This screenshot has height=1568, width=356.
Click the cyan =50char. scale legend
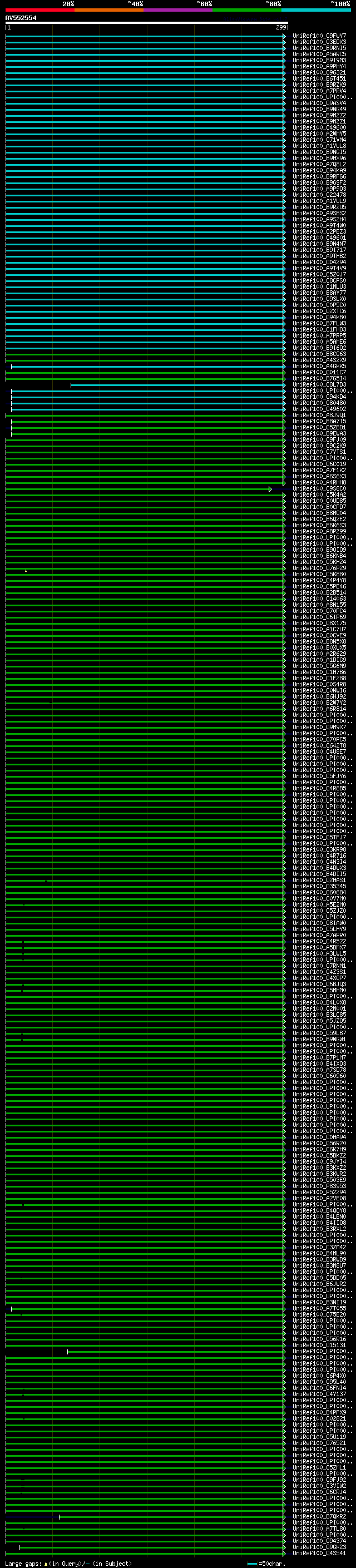[266, 1564]
